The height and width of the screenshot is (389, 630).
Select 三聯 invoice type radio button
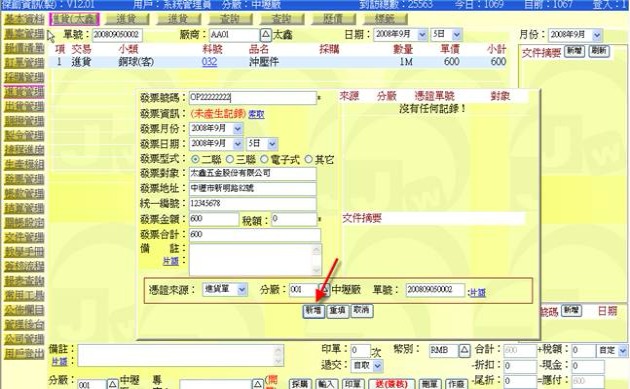pos(230,159)
